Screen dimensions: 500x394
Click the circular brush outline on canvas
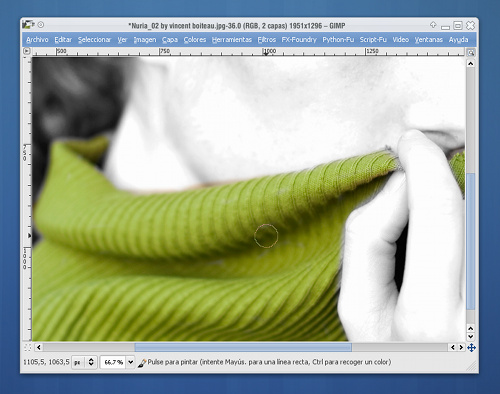coord(266,236)
